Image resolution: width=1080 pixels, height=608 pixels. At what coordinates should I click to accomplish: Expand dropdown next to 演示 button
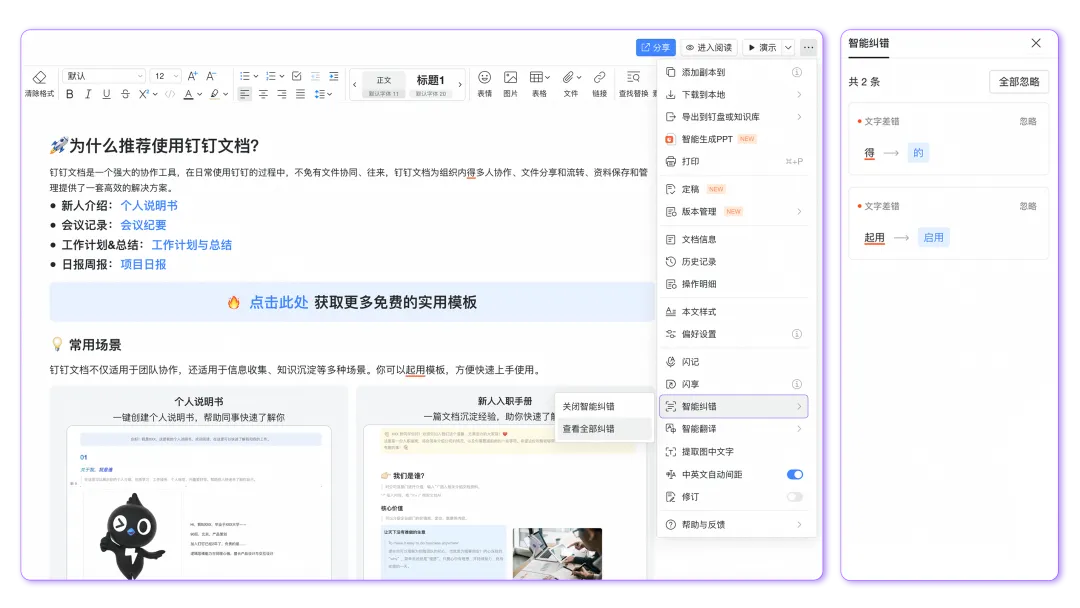[x=788, y=48]
